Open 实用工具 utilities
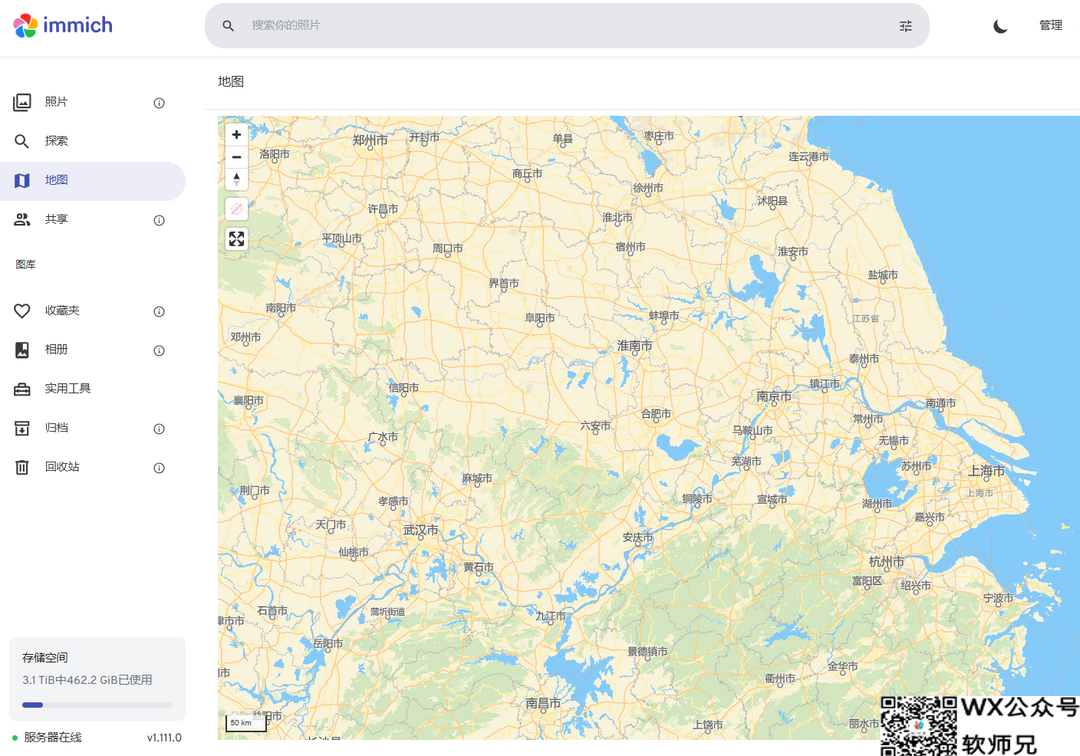The width and height of the screenshot is (1080, 756). (68, 388)
